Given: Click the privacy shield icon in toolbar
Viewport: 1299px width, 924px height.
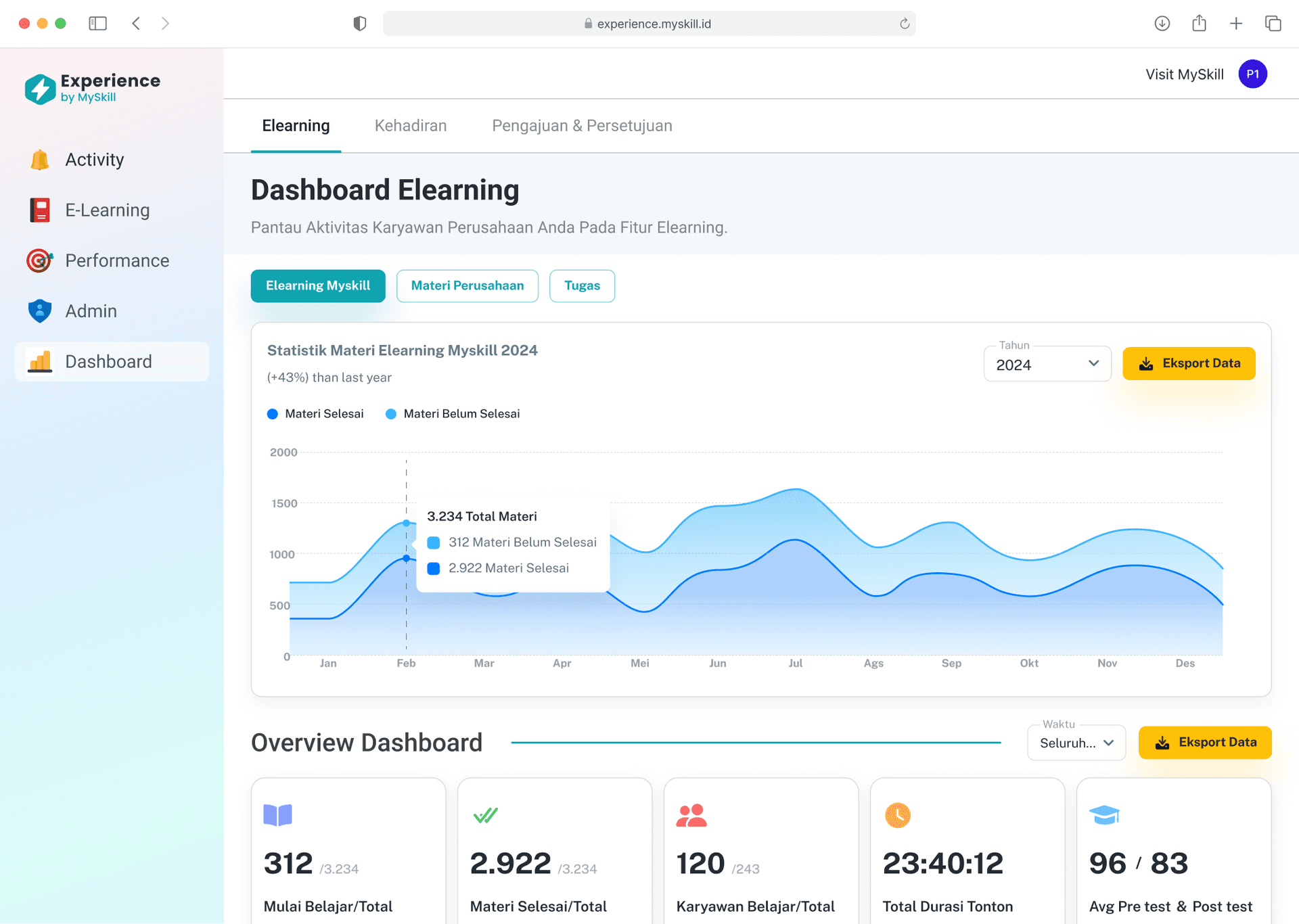Looking at the screenshot, I should pyautogui.click(x=360, y=24).
